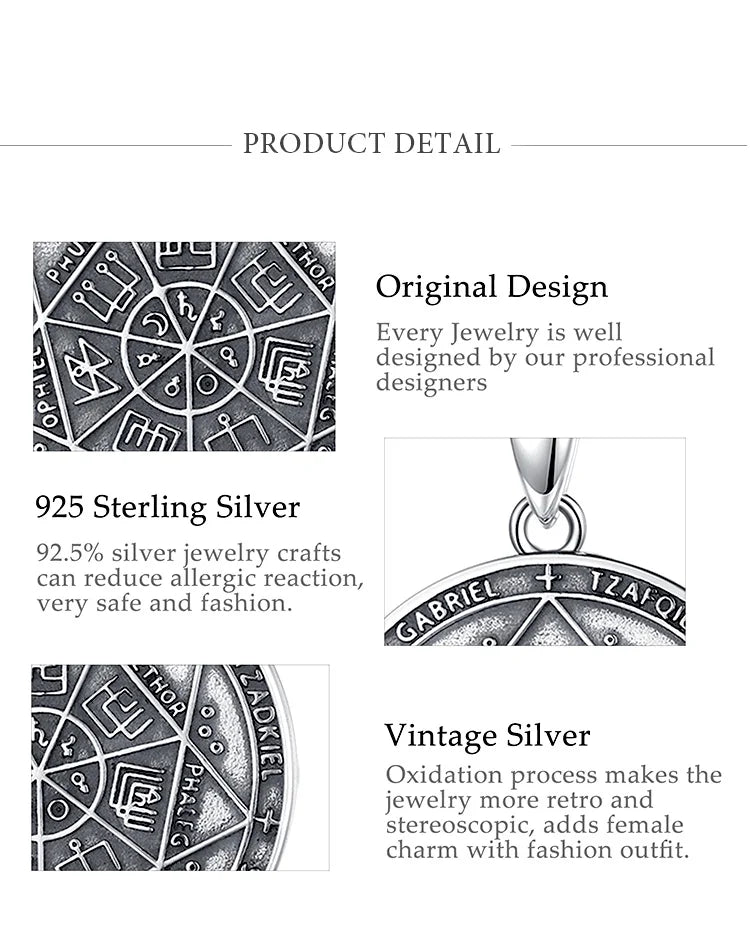This screenshot has width=750, height=926.
Task: Select the "925 Sterling Silver" heading
Action: [x=167, y=507]
